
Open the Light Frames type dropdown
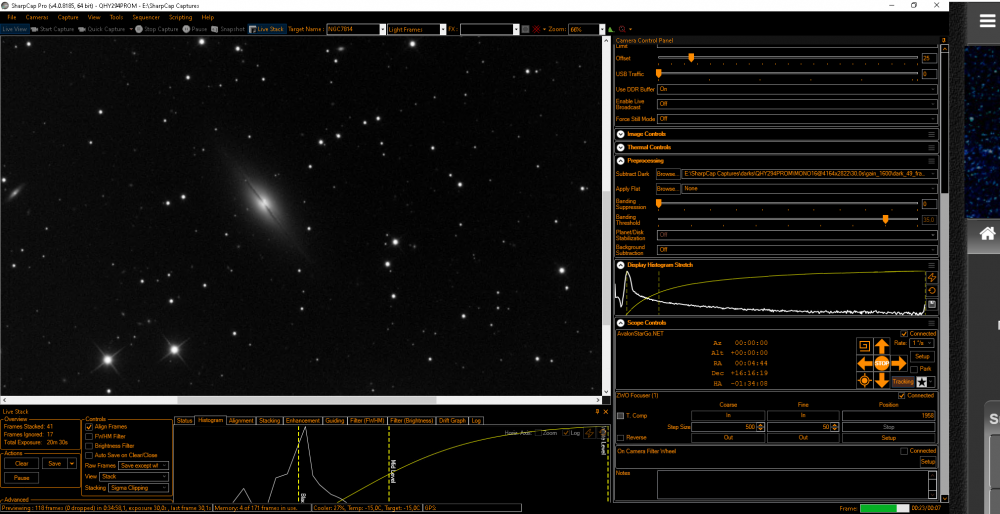pyautogui.click(x=443, y=29)
